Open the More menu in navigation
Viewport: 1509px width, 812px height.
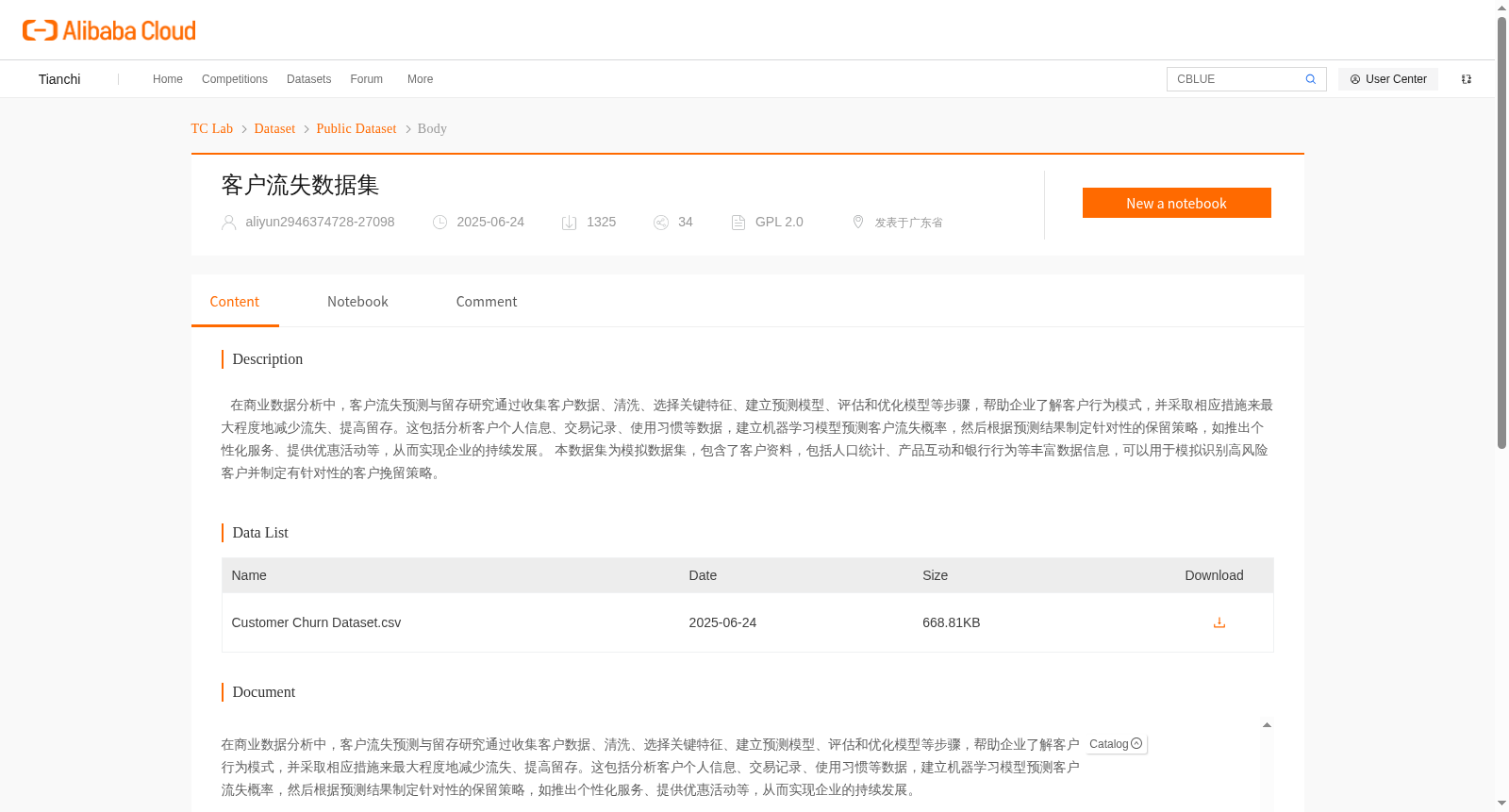420,79
